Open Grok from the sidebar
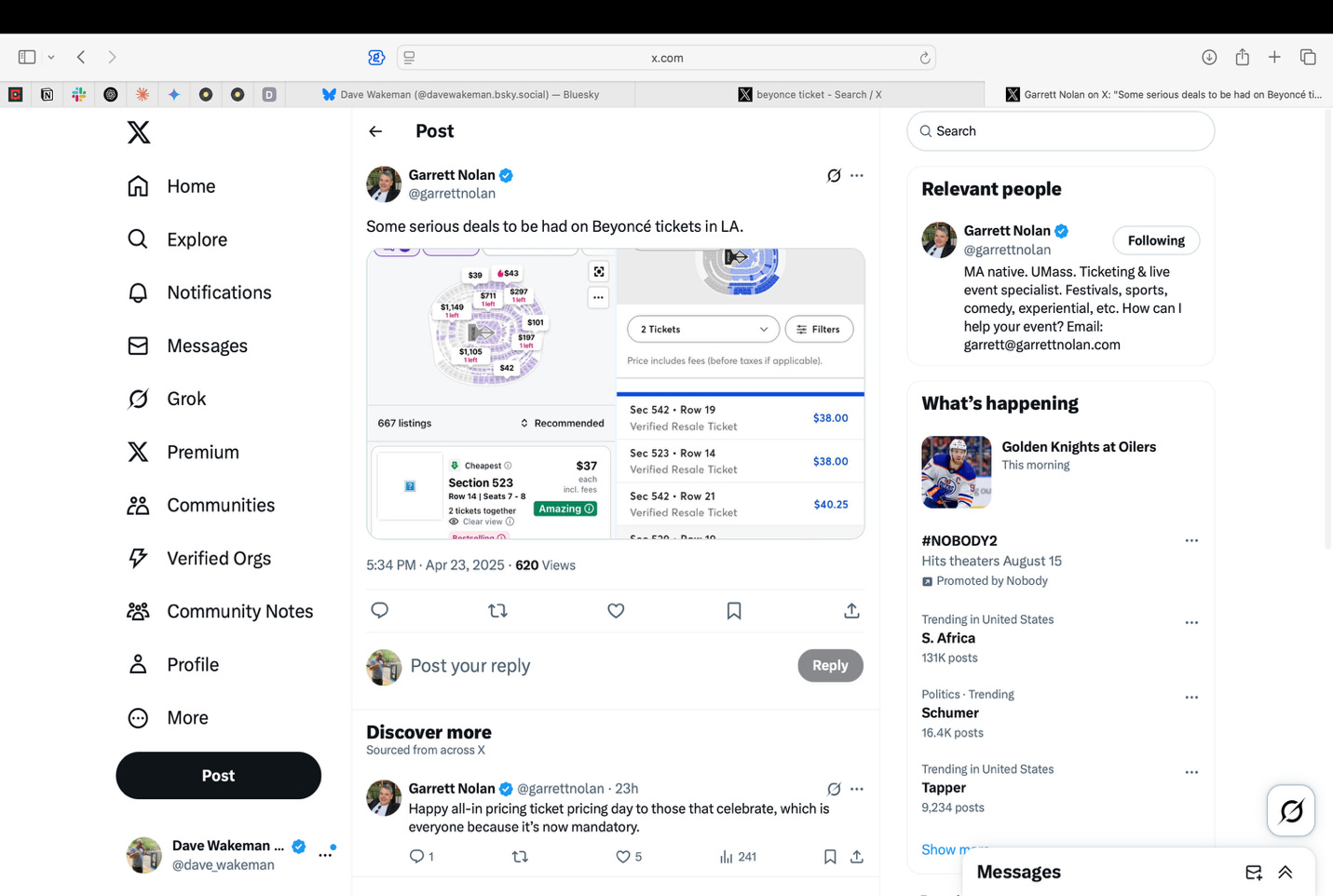The width and height of the screenshot is (1333, 896). point(167,399)
